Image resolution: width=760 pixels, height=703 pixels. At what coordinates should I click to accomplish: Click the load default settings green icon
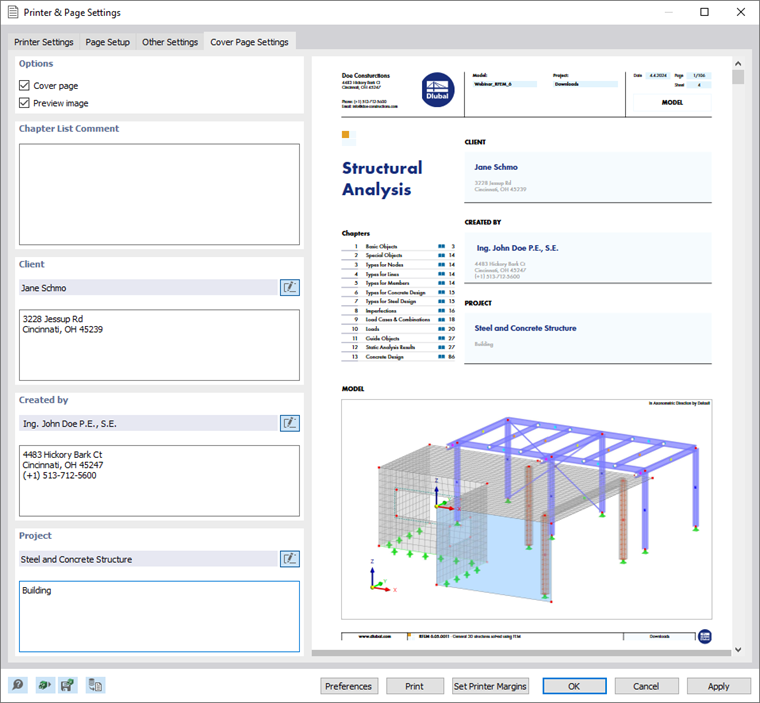44,685
